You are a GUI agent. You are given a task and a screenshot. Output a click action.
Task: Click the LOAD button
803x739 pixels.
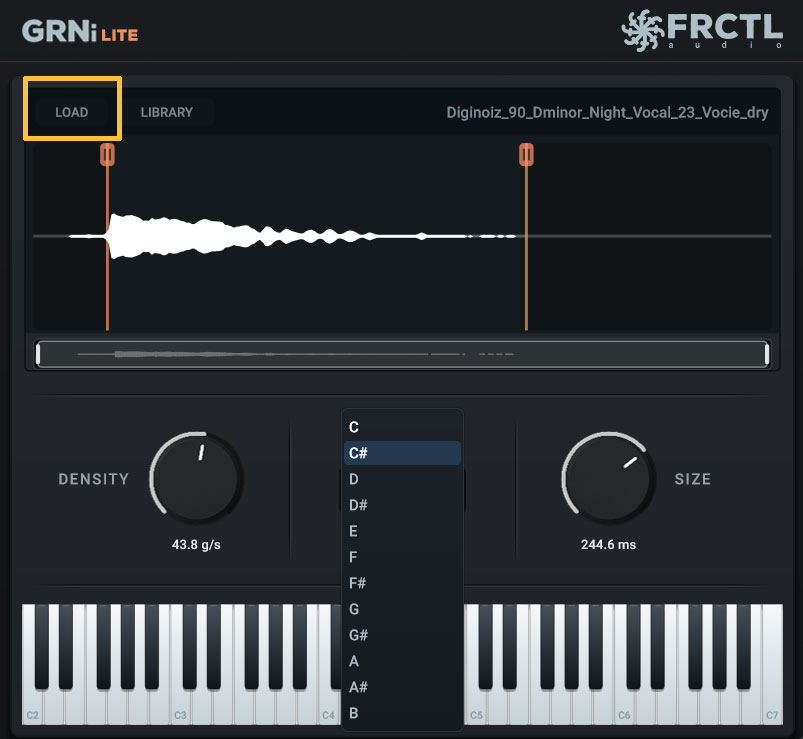72,112
